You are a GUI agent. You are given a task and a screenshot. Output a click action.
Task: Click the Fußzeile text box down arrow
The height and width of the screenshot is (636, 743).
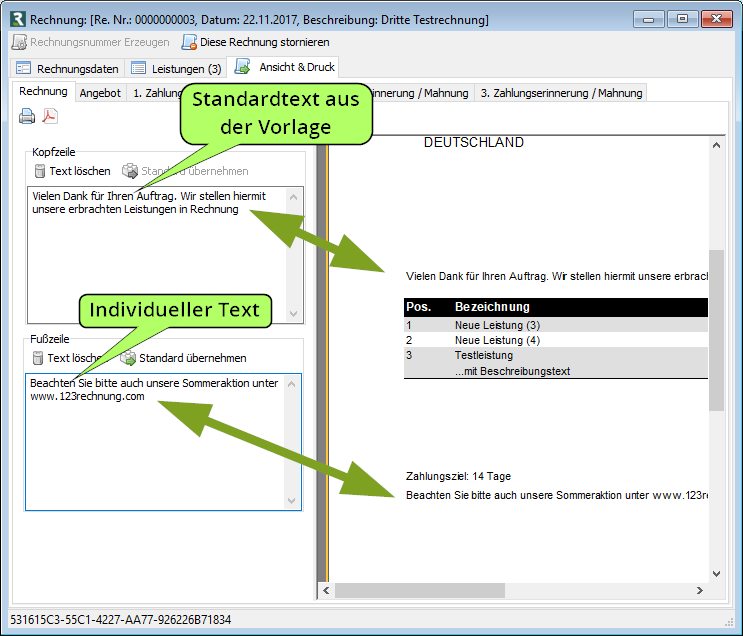[x=291, y=500]
